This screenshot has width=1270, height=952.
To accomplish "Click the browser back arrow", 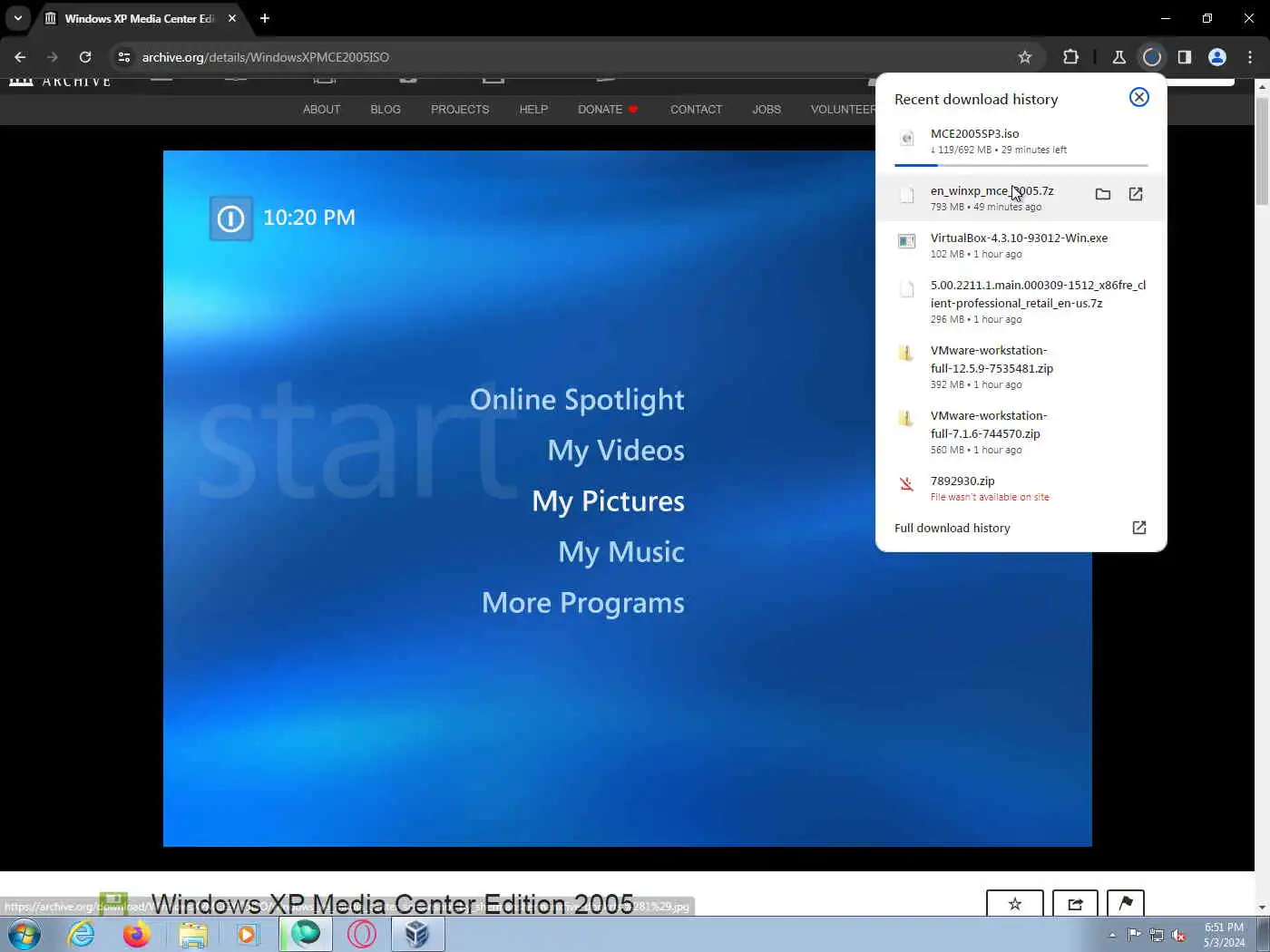I will (x=20, y=57).
